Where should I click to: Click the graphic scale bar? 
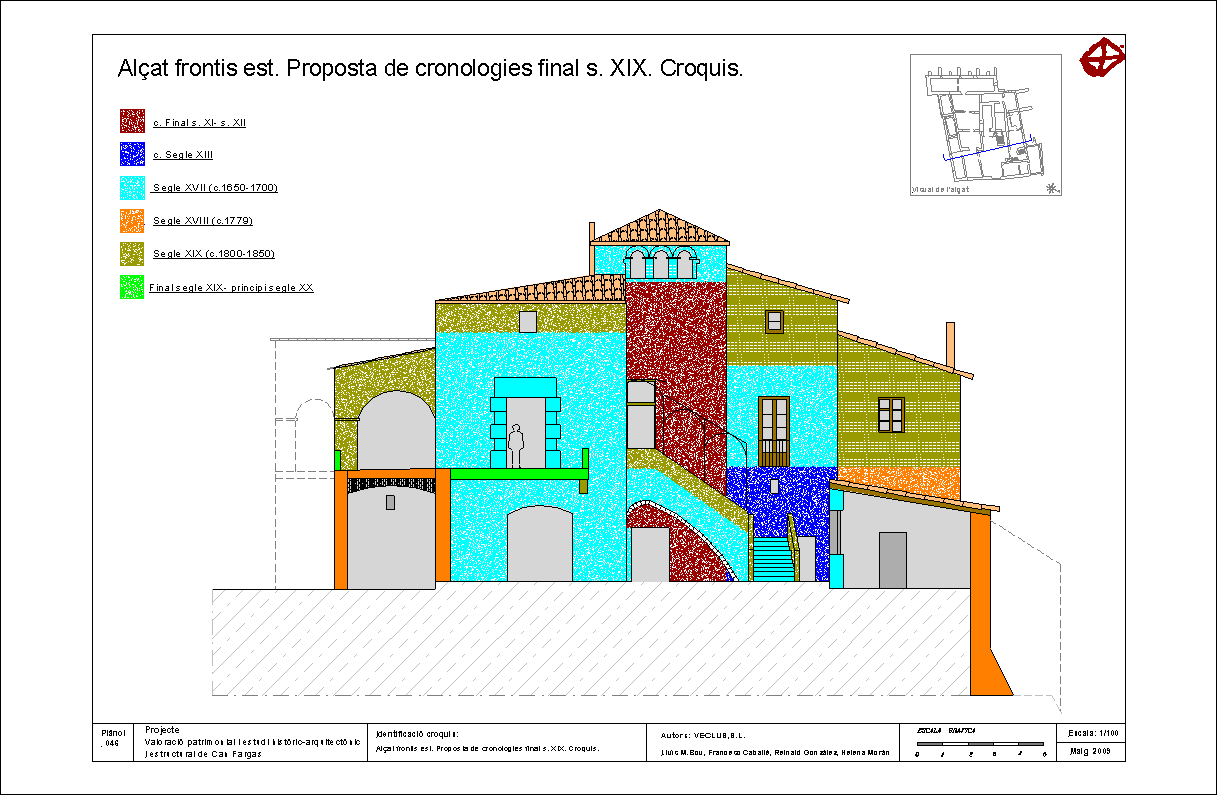[x=980, y=744]
